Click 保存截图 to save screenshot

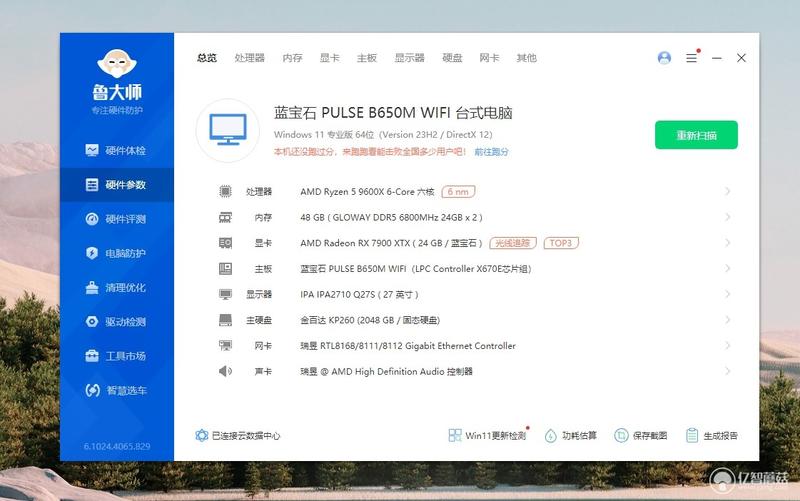tap(641, 435)
